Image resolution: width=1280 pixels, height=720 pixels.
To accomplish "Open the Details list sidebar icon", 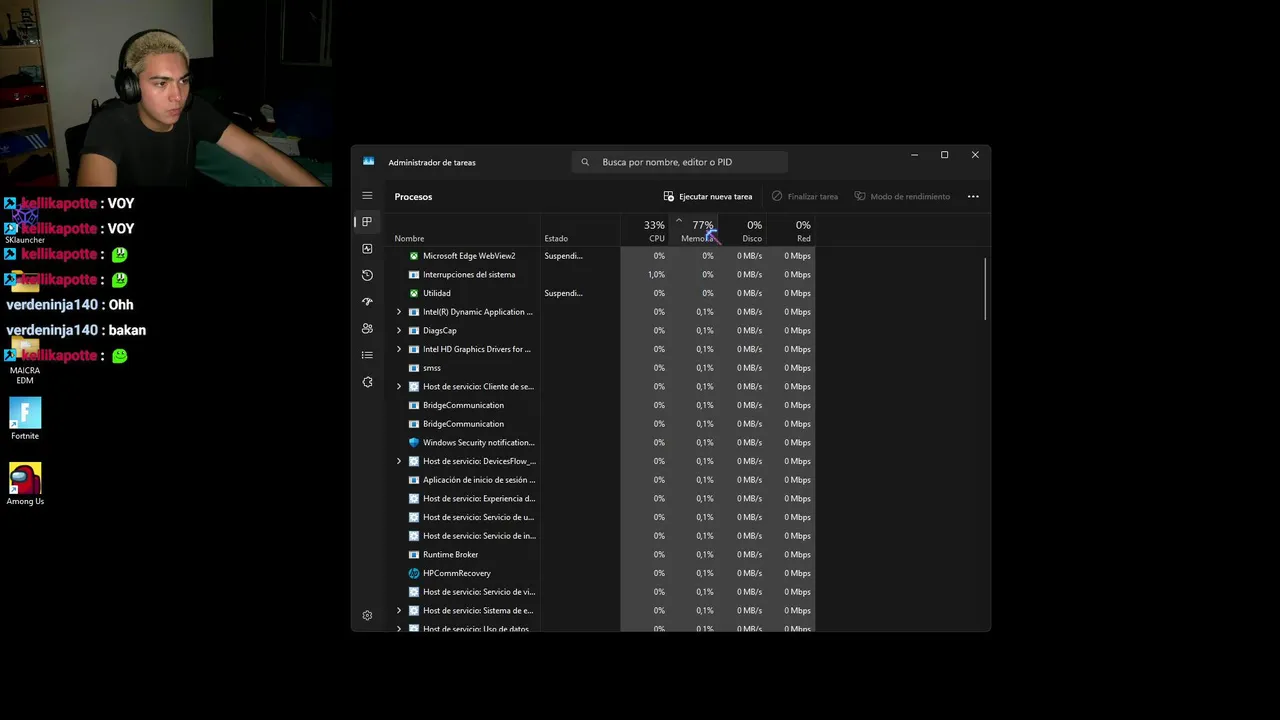I will pyautogui.click(x=367, y=355).
